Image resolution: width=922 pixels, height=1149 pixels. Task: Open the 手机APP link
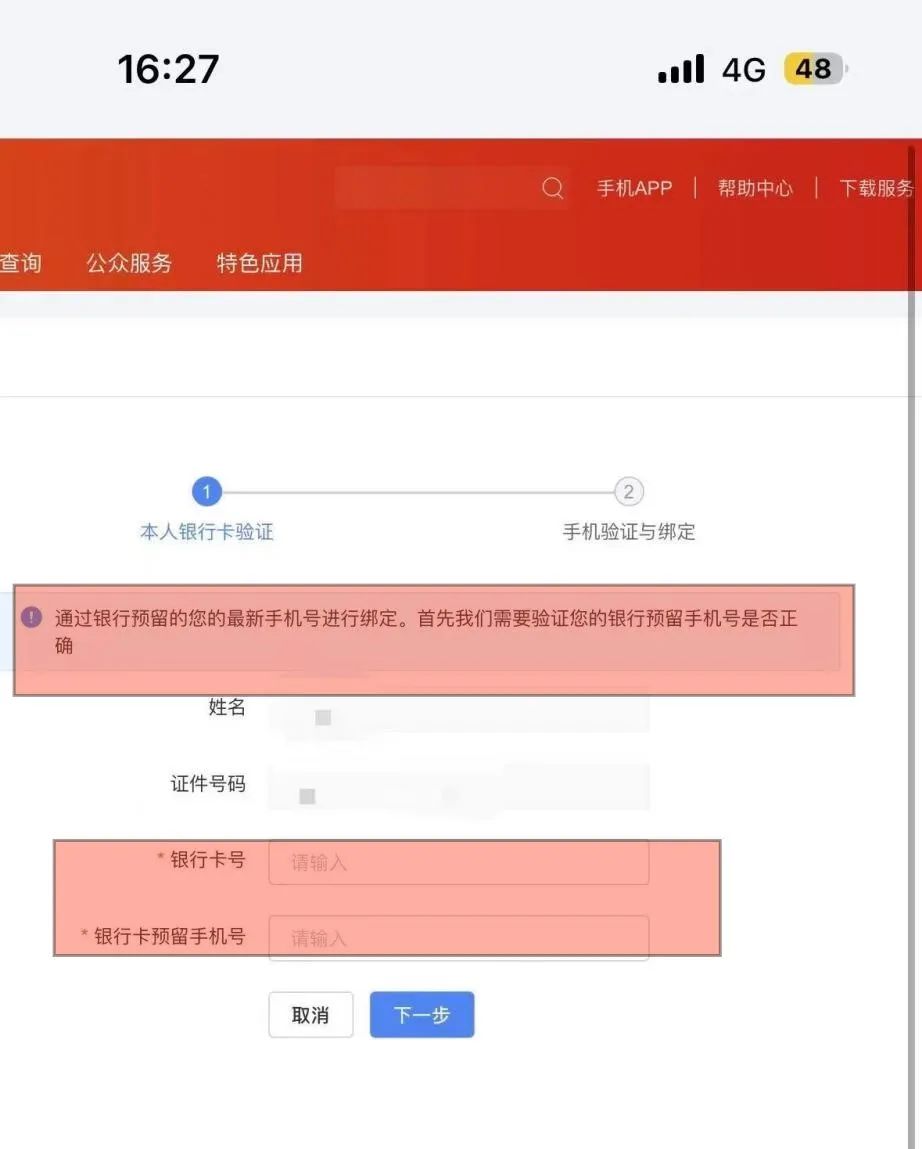tap(634, 188)
